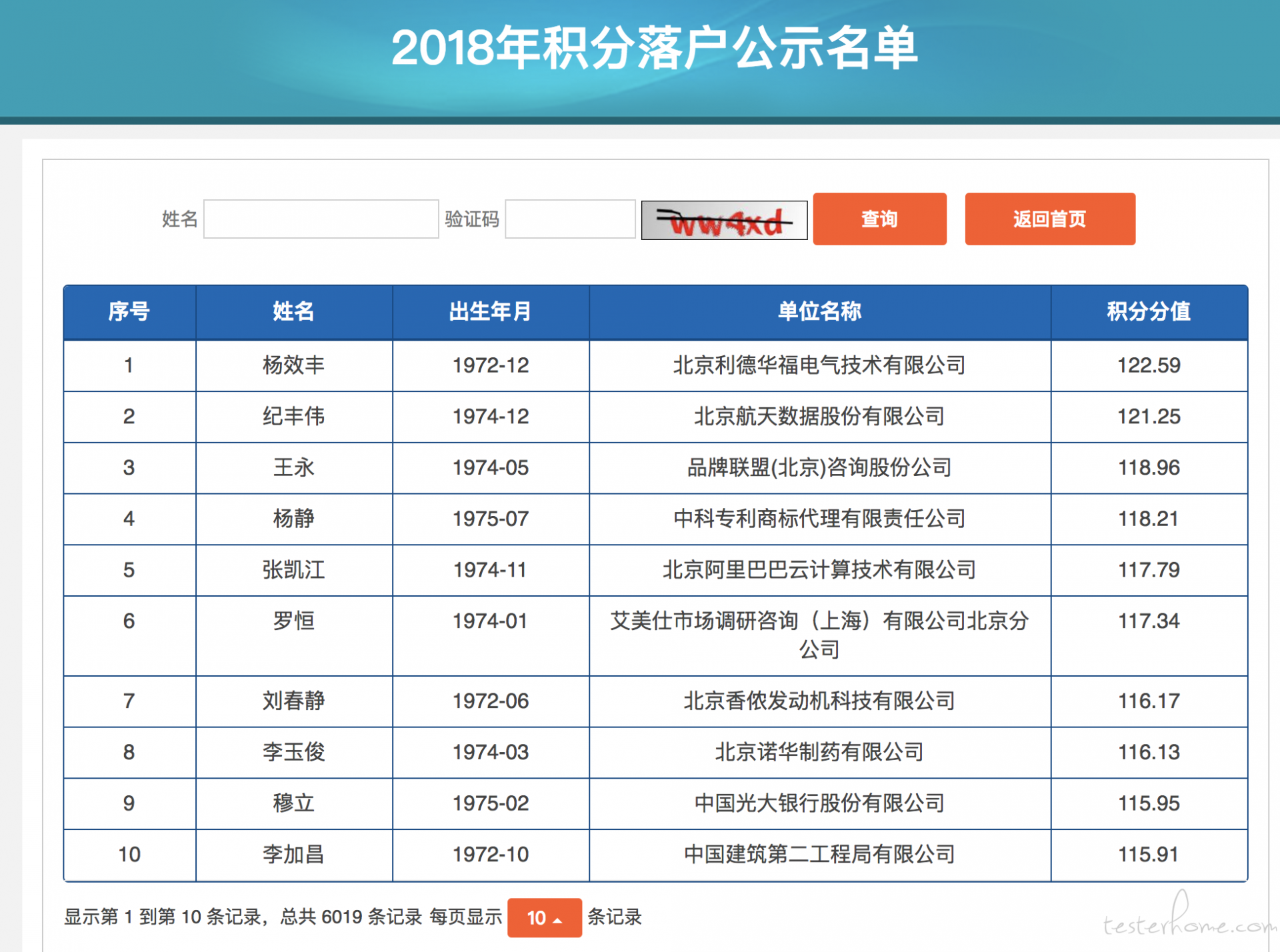Select the name cell 王永

tap(293, 467)
